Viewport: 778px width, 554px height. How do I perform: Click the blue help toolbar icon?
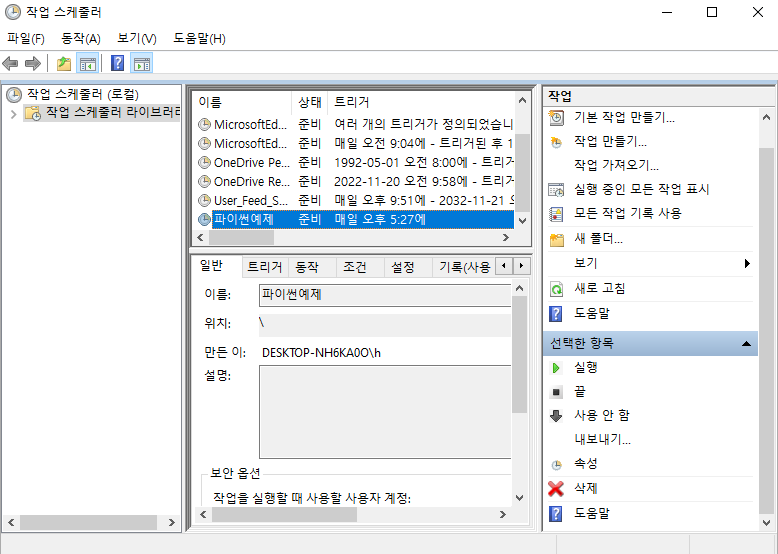117,63
